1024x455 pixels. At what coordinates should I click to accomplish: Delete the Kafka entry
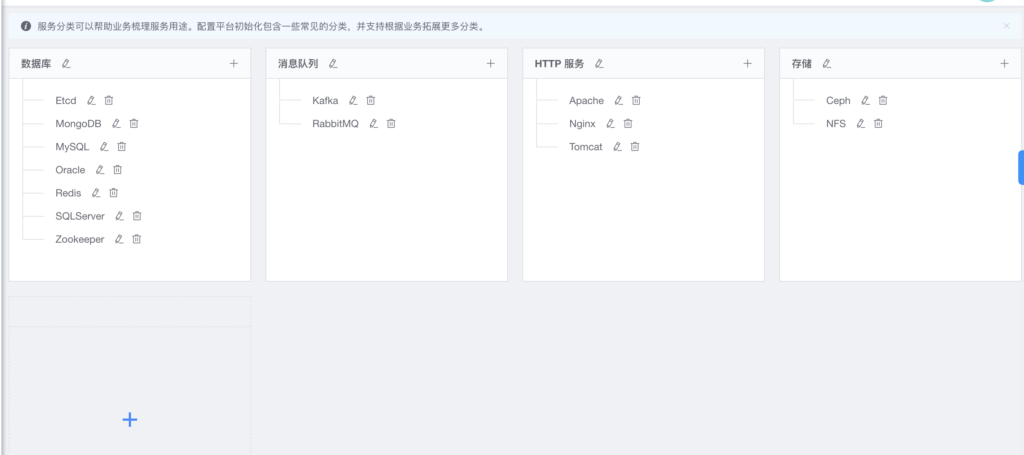[x=371, y=101]
